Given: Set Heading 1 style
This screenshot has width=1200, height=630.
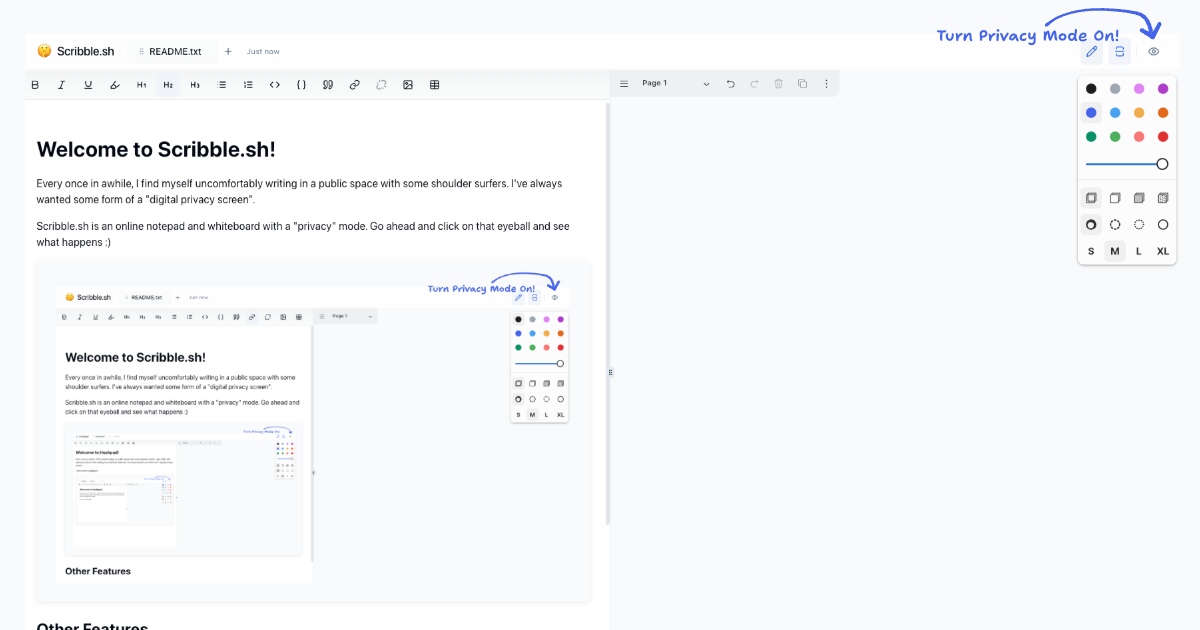Looking at the screenshot, I should (141, 85).
